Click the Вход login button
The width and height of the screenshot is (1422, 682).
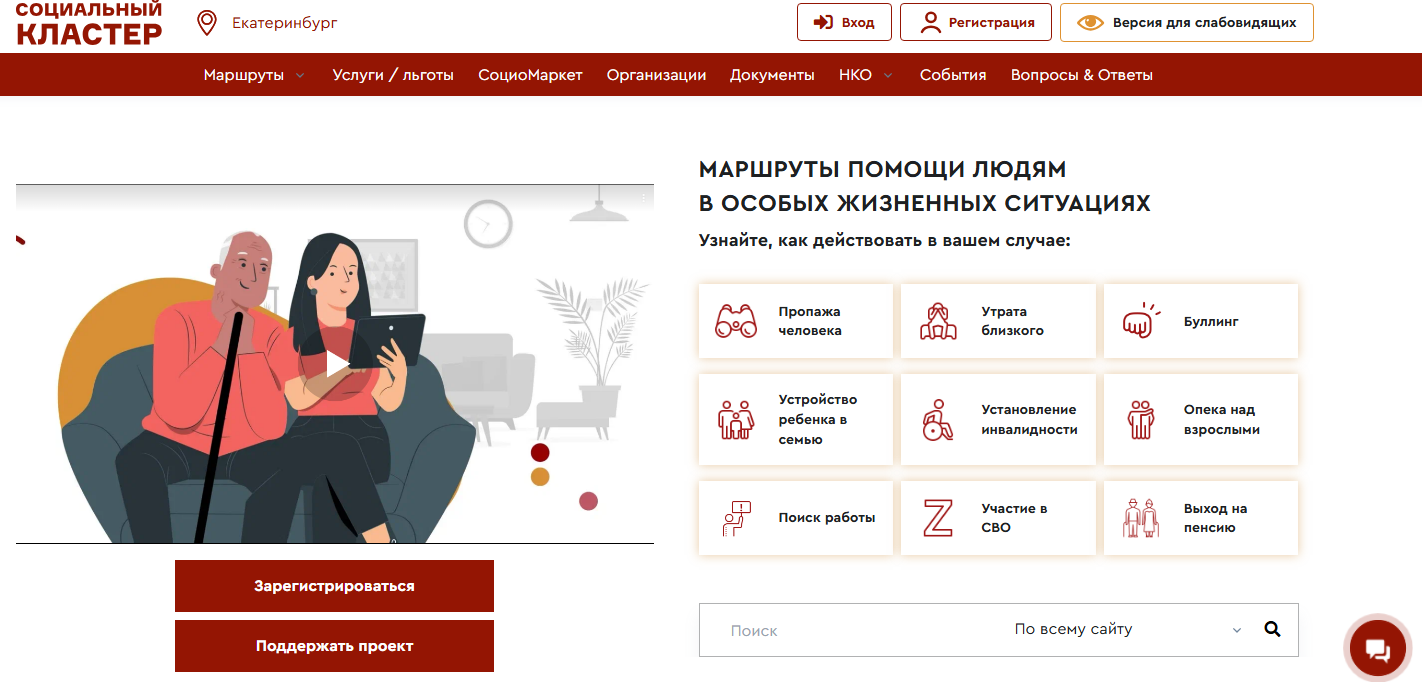coord(844,22)
